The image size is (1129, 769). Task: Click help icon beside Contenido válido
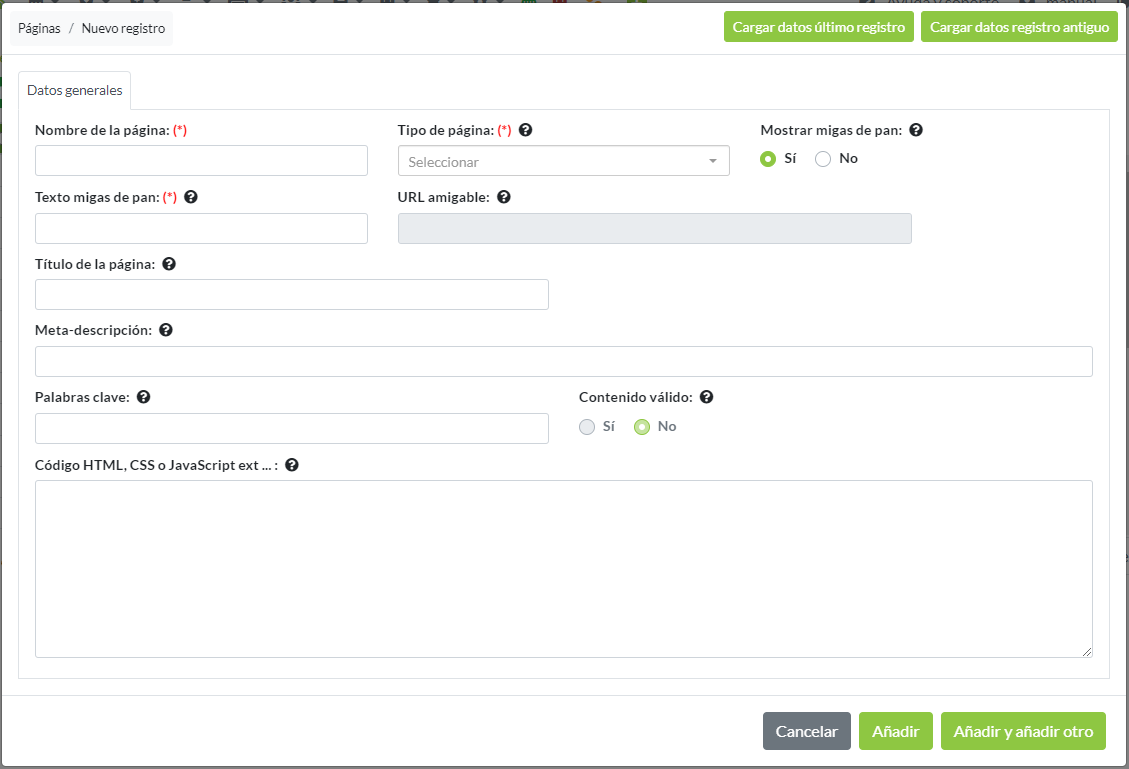click(x=707, y=397)
